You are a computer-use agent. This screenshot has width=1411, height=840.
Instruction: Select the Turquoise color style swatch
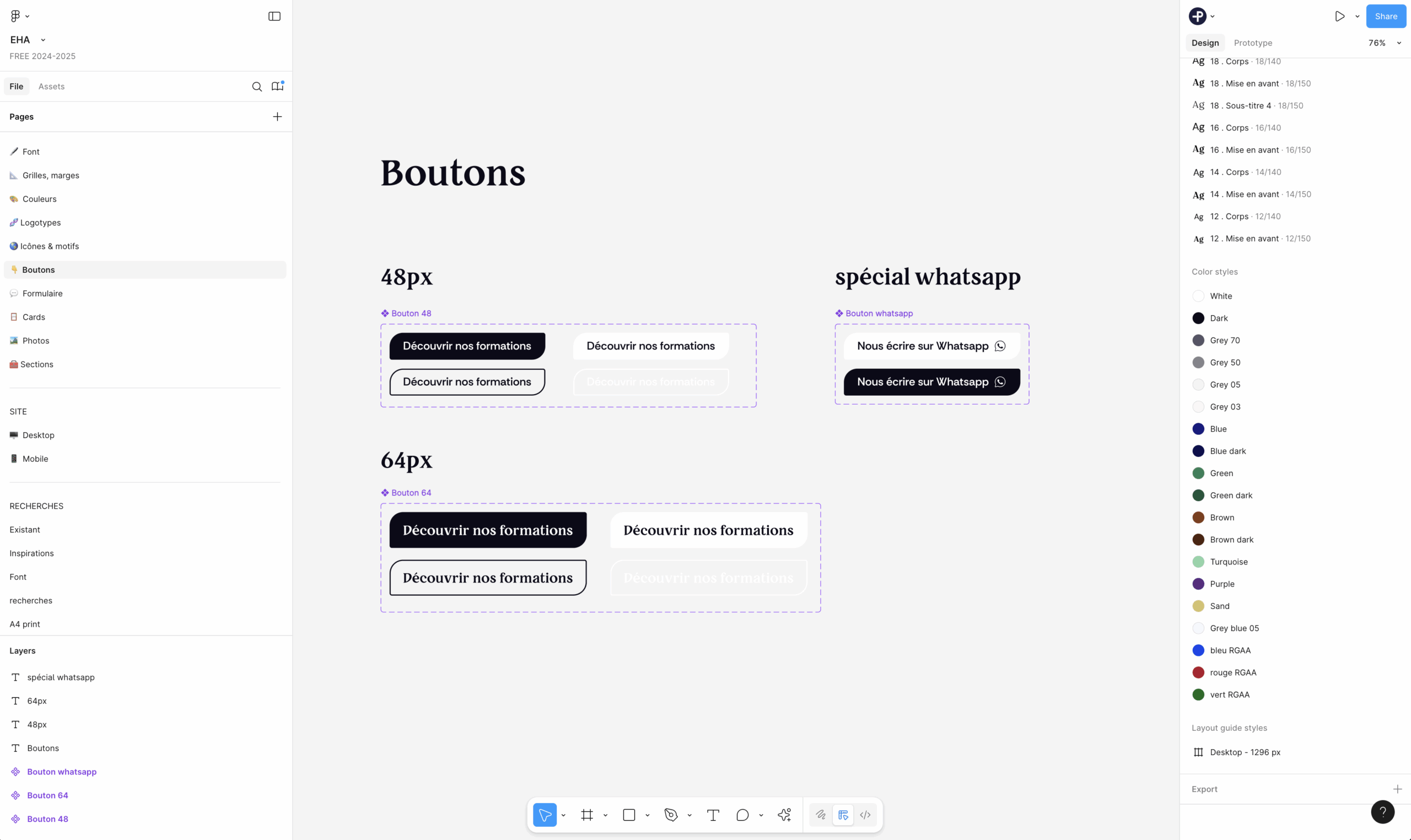[x=1198, y=562]
